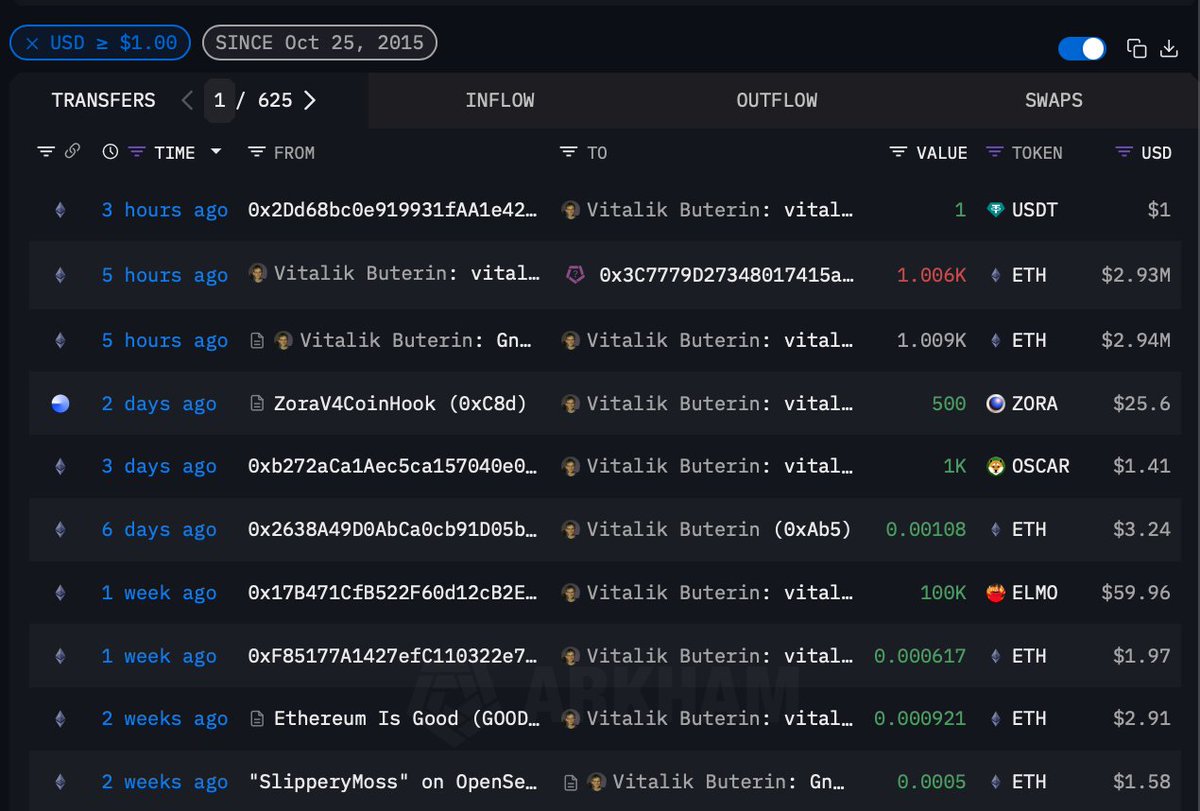Open the SINCE Oct 25, 2015 date filter
Image resolution: width=1200 pixels, height=811 pixels.
coord(319,43)
